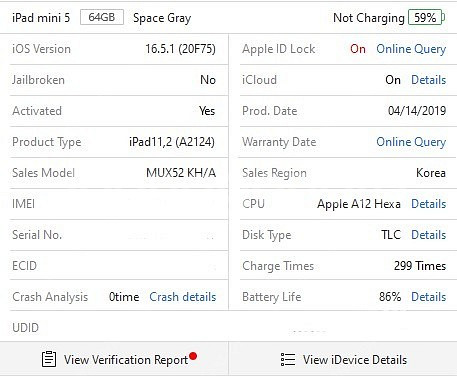Click the 86% battery life value
This screenshot has width=457, height=376.
[x=390, y=297]
